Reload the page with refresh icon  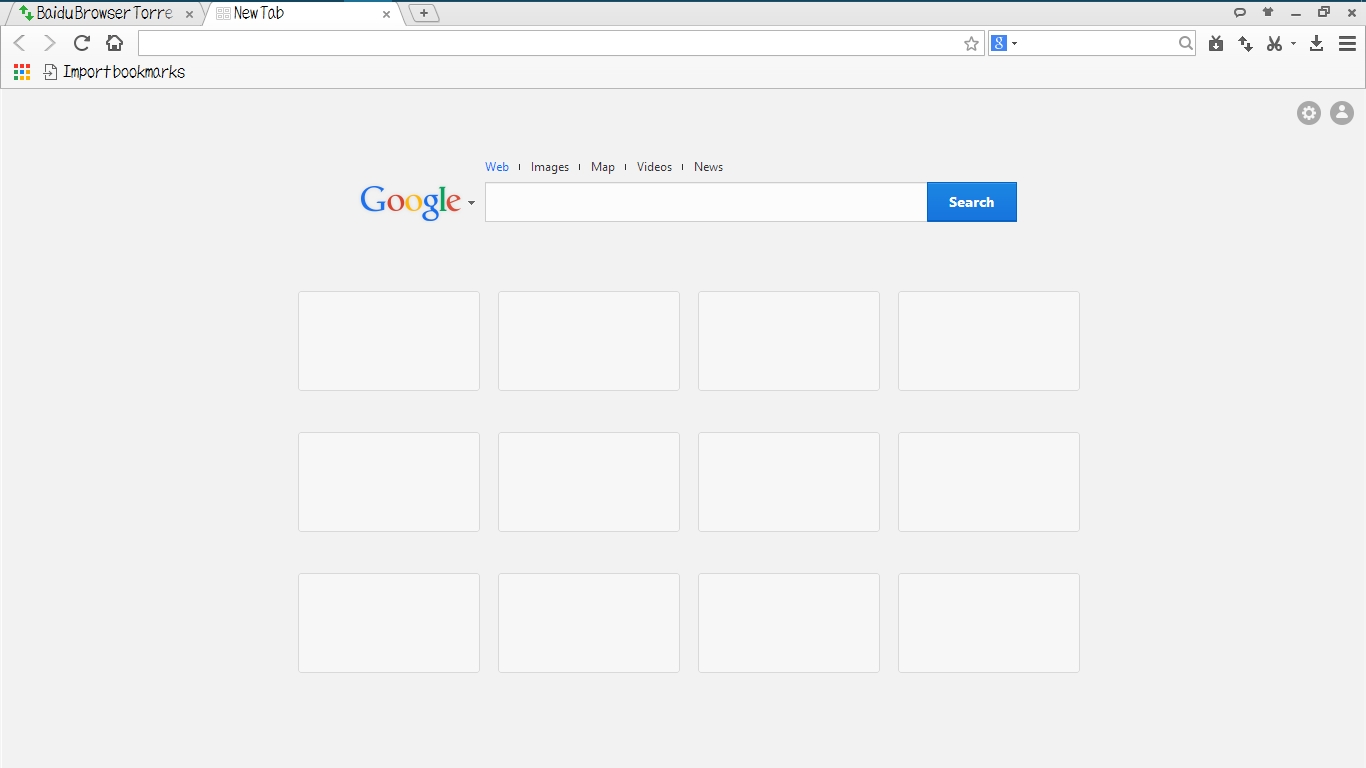click(x=82, y=43)
